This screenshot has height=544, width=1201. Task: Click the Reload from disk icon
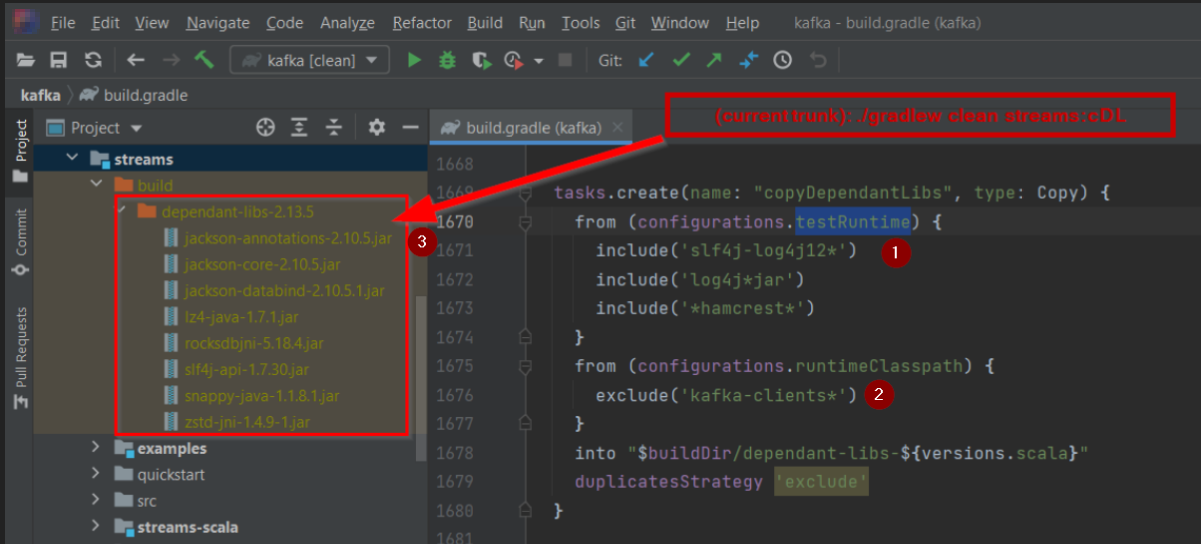click(92, 60)
